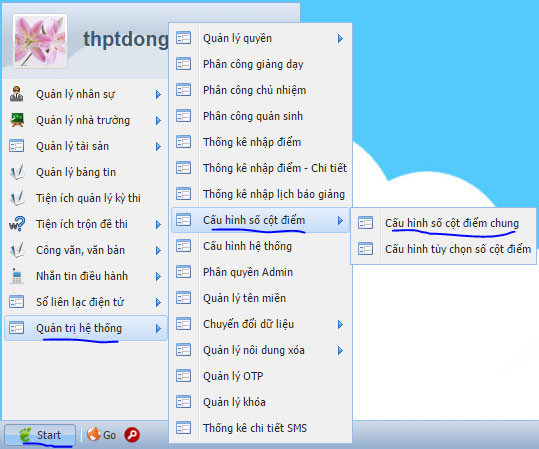The height and width of the screenshot is (449, 539).
Task: Expand the Quản lý nhà trường submenu arrow
Action: point(158,120)
